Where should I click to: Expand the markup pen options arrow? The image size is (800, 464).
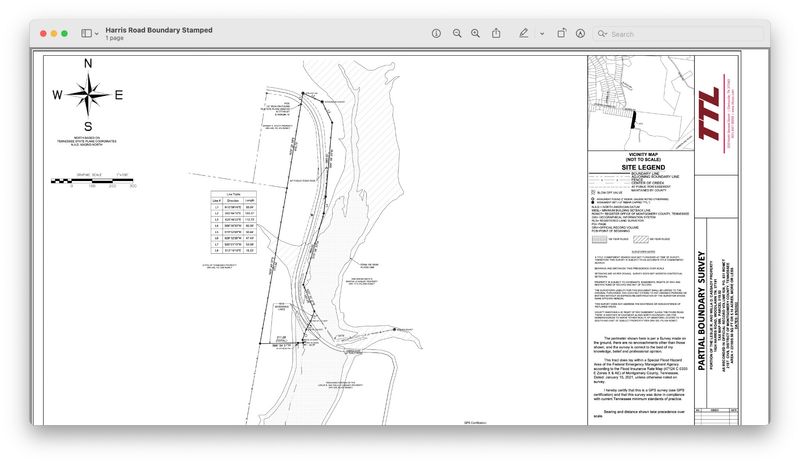[x=541, y=33]
